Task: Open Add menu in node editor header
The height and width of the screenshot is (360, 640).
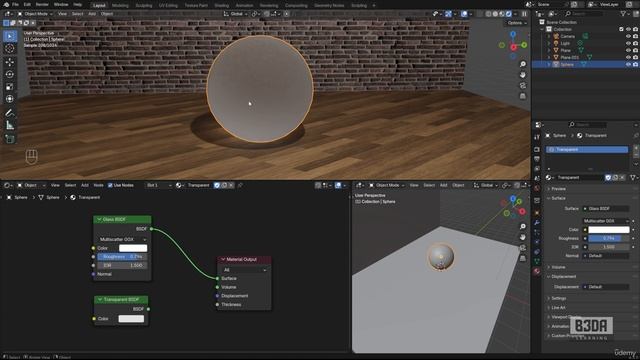Action: (84, 185)
